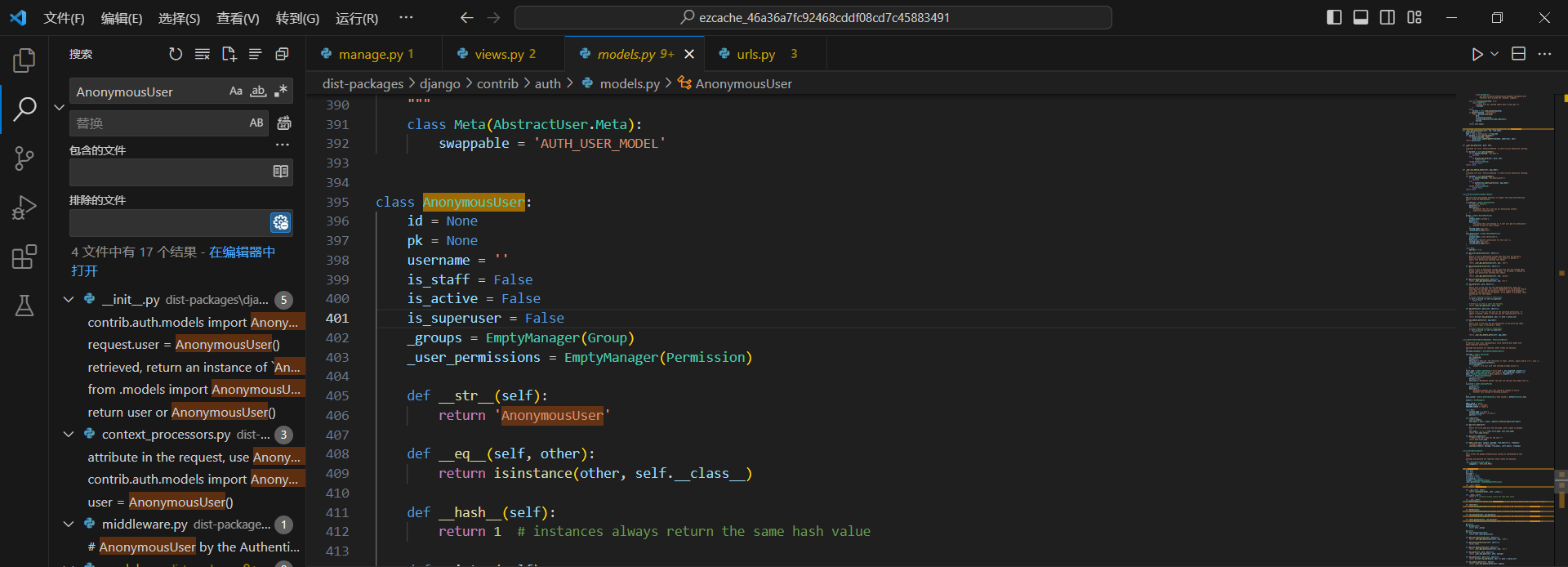Open the Explorer view in activity bar

point(24,60)
